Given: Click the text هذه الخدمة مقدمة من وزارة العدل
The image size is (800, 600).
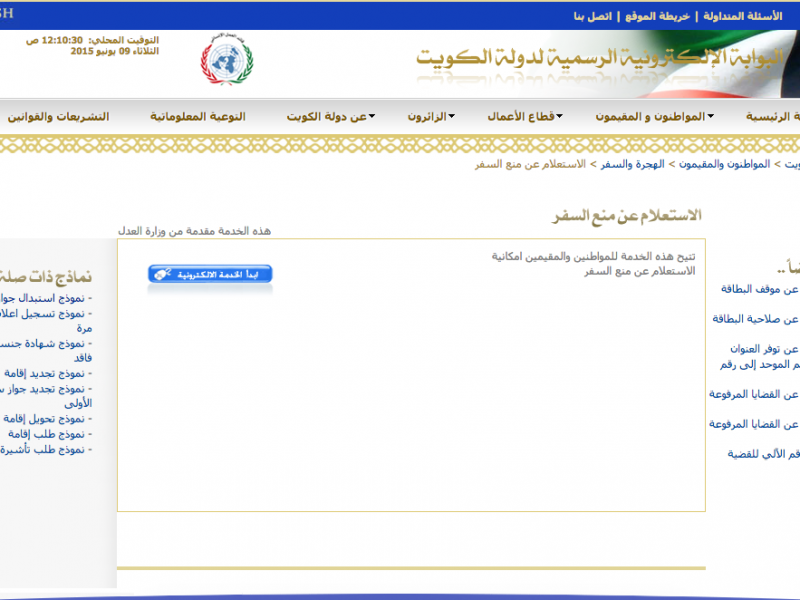Looking at the screenshot, I should click(x=194, y=231).
